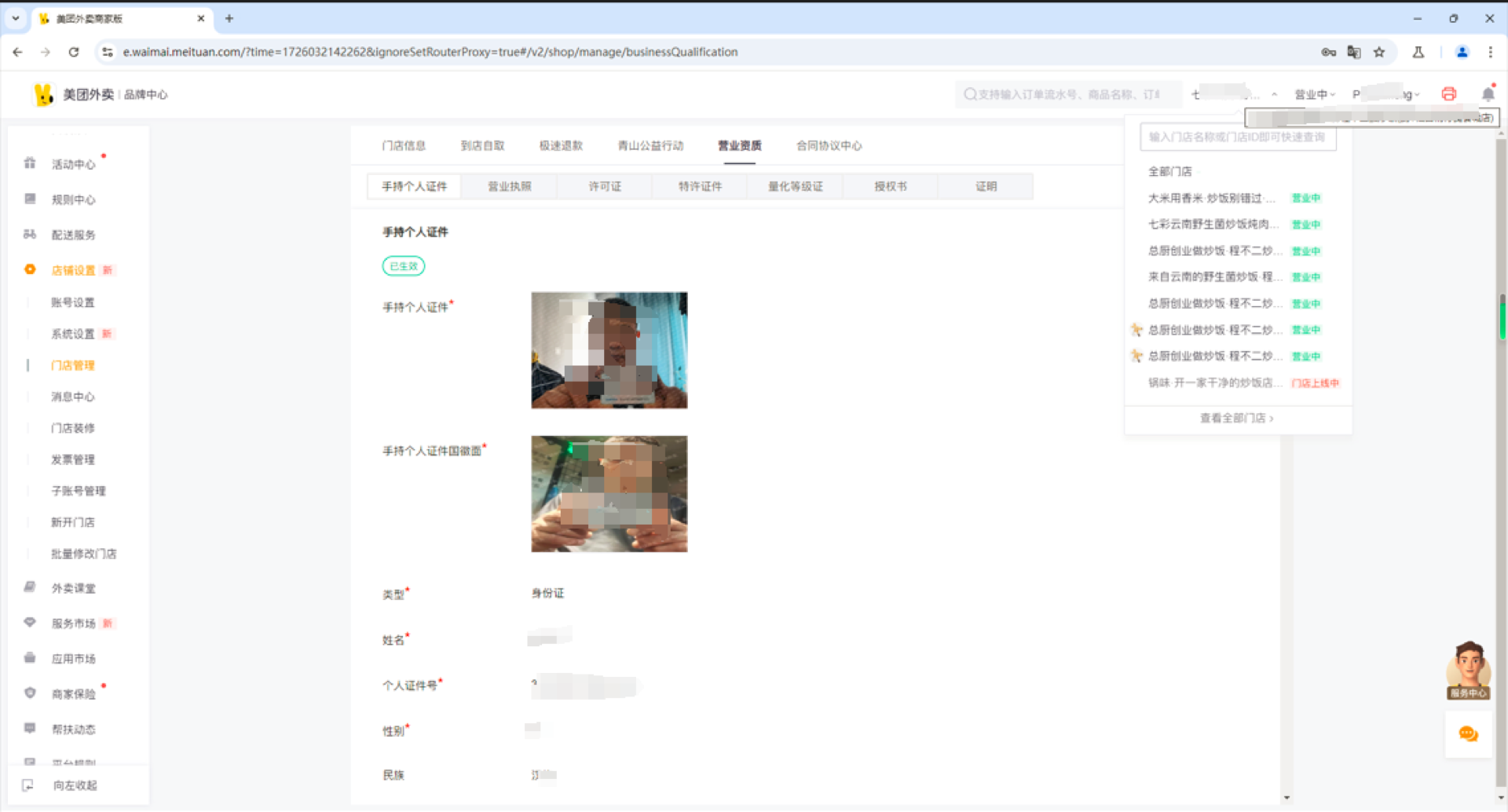Click the 规则中心 sidebar icon
The height and width of the screenshot is (812, 1508).
30,199
